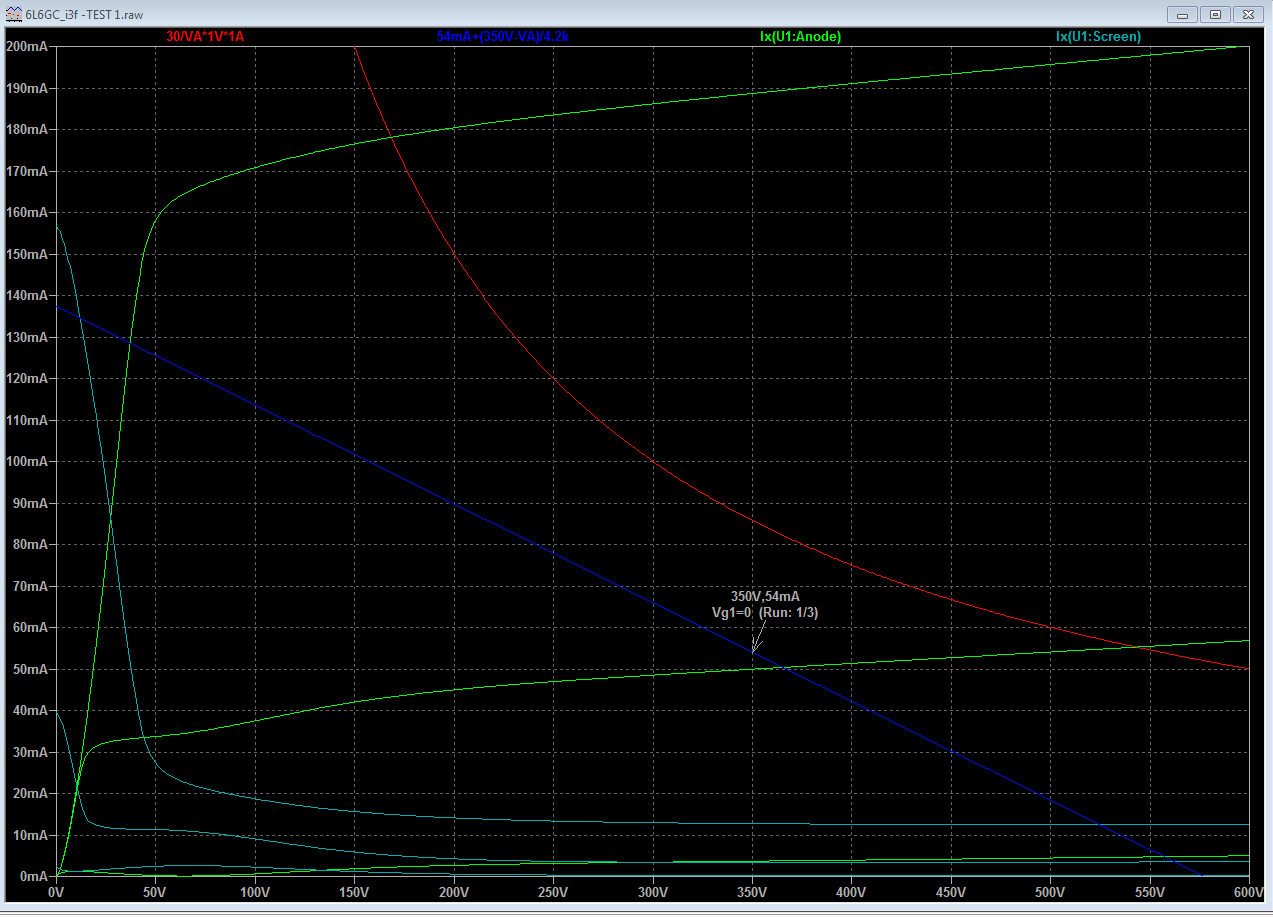
Task: Click the red 30/VA*1V*1A trace label
Action: tap(205, 37)
